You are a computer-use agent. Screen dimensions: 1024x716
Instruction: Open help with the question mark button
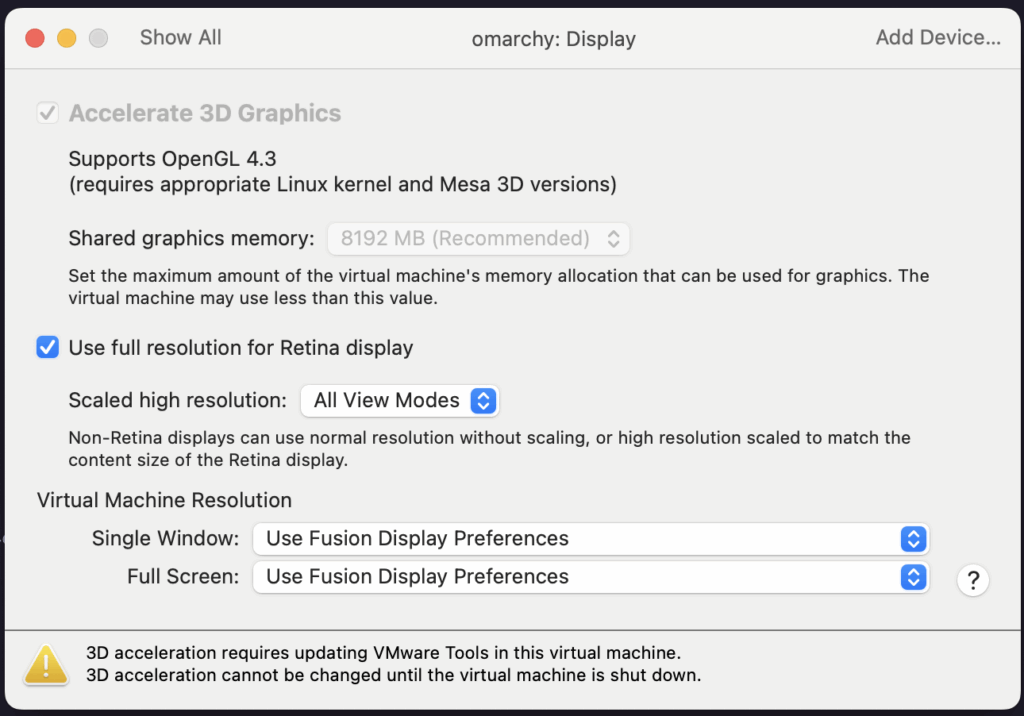(973, 579)
